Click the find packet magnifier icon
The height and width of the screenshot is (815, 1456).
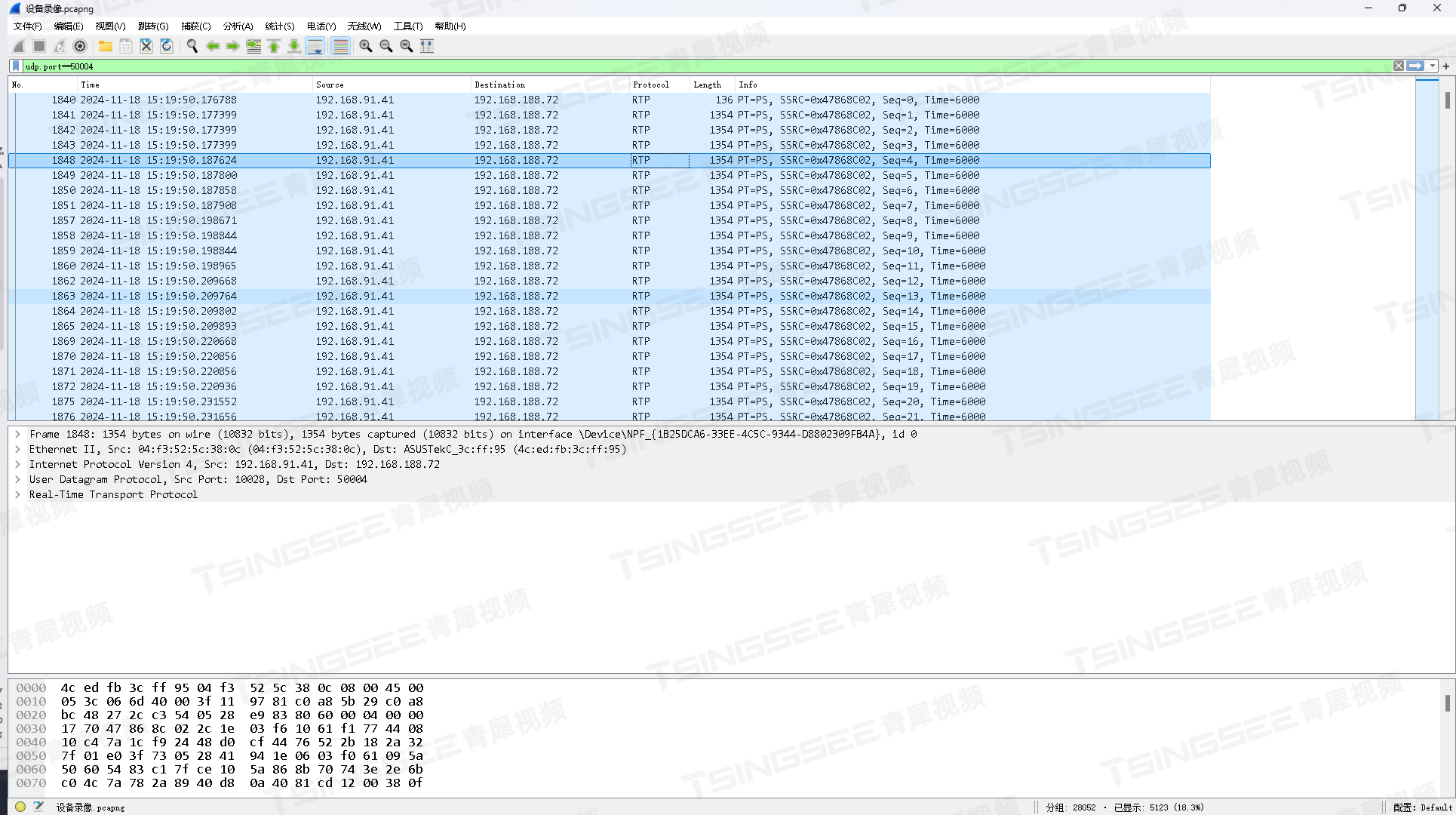click(x=192, y=46)
